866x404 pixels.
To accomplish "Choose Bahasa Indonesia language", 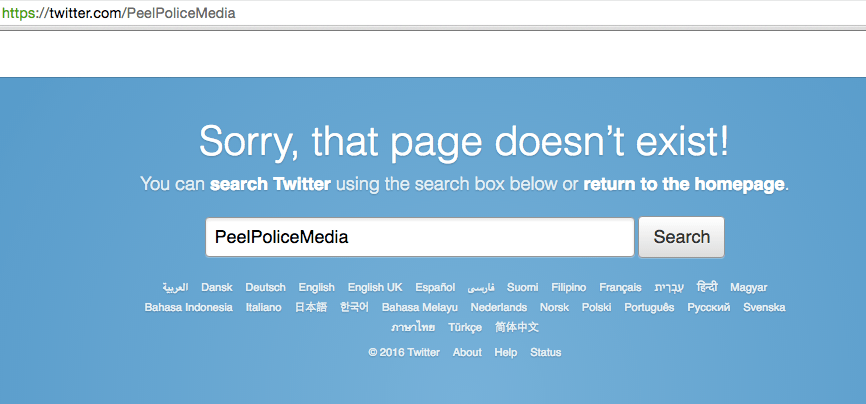I will (x=188, y=307).
